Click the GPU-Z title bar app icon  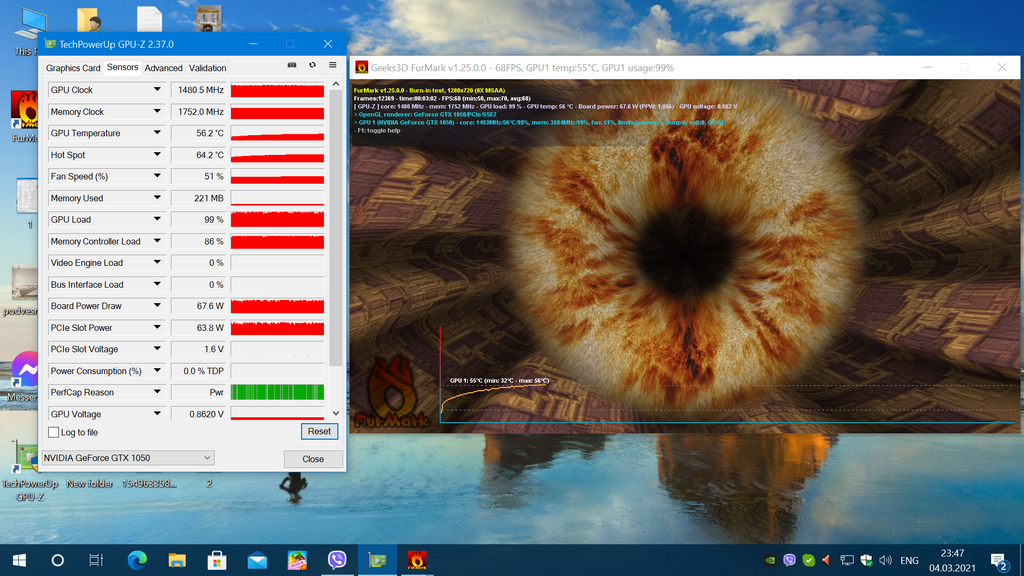(50, 44)
